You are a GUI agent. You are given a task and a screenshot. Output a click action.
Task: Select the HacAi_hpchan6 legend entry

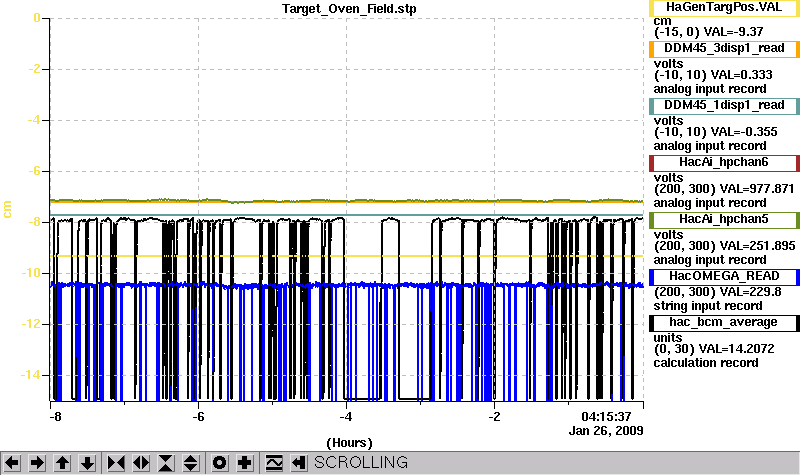(724, 163)
